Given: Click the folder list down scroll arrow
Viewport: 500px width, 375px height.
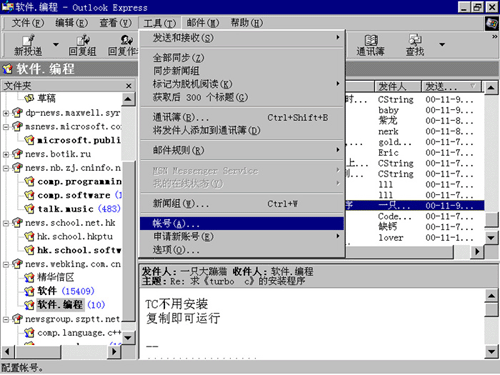Looking at the screenshot, I should [128, 338].
